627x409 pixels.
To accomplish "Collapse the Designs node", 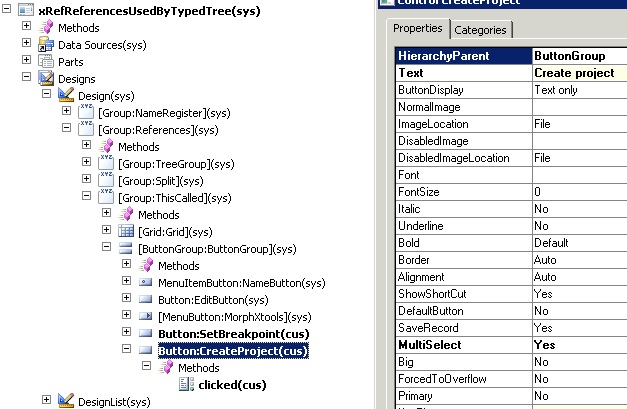I will click(x=26, y=76).
